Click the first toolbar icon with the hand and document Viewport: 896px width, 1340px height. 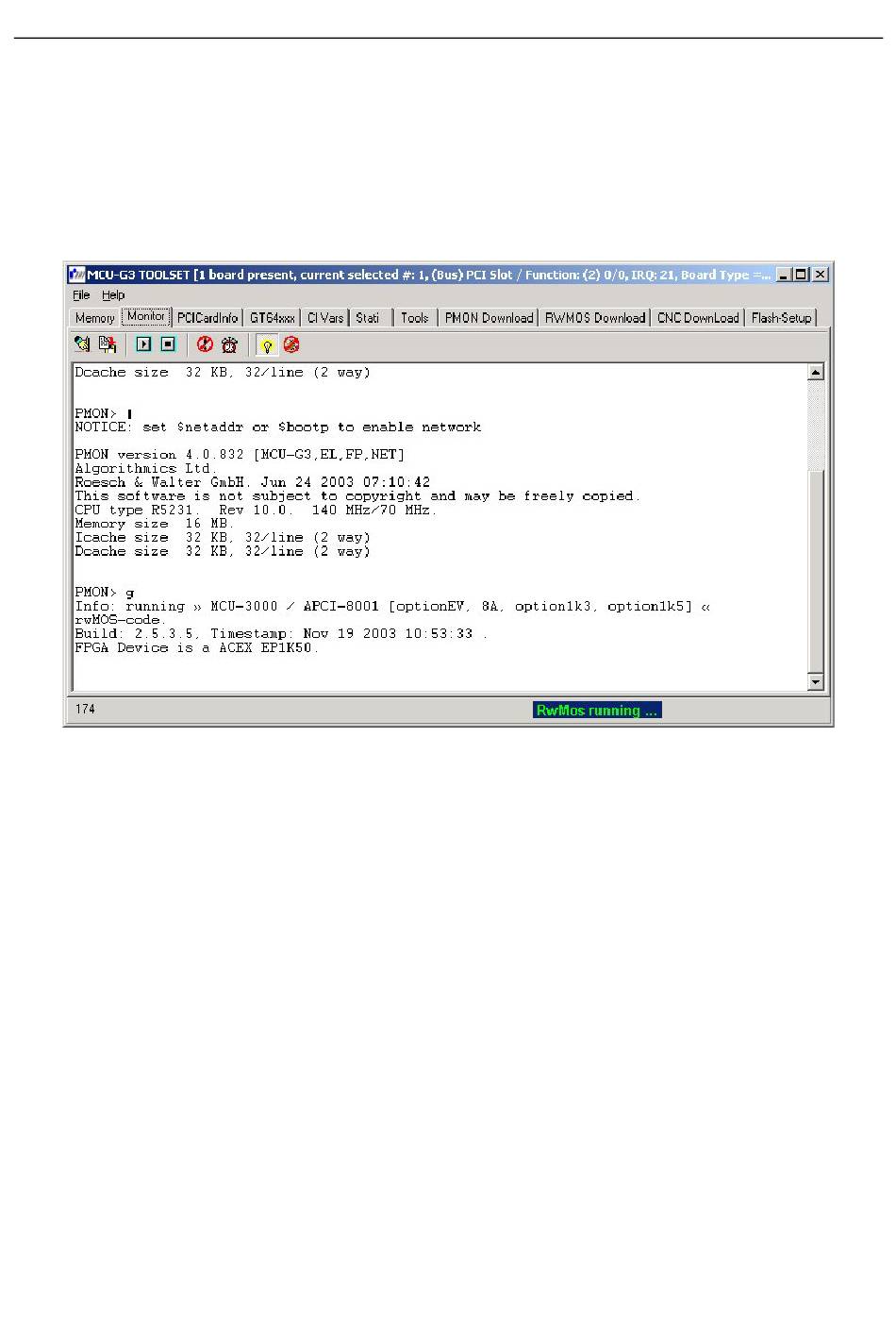coord(82,344)
